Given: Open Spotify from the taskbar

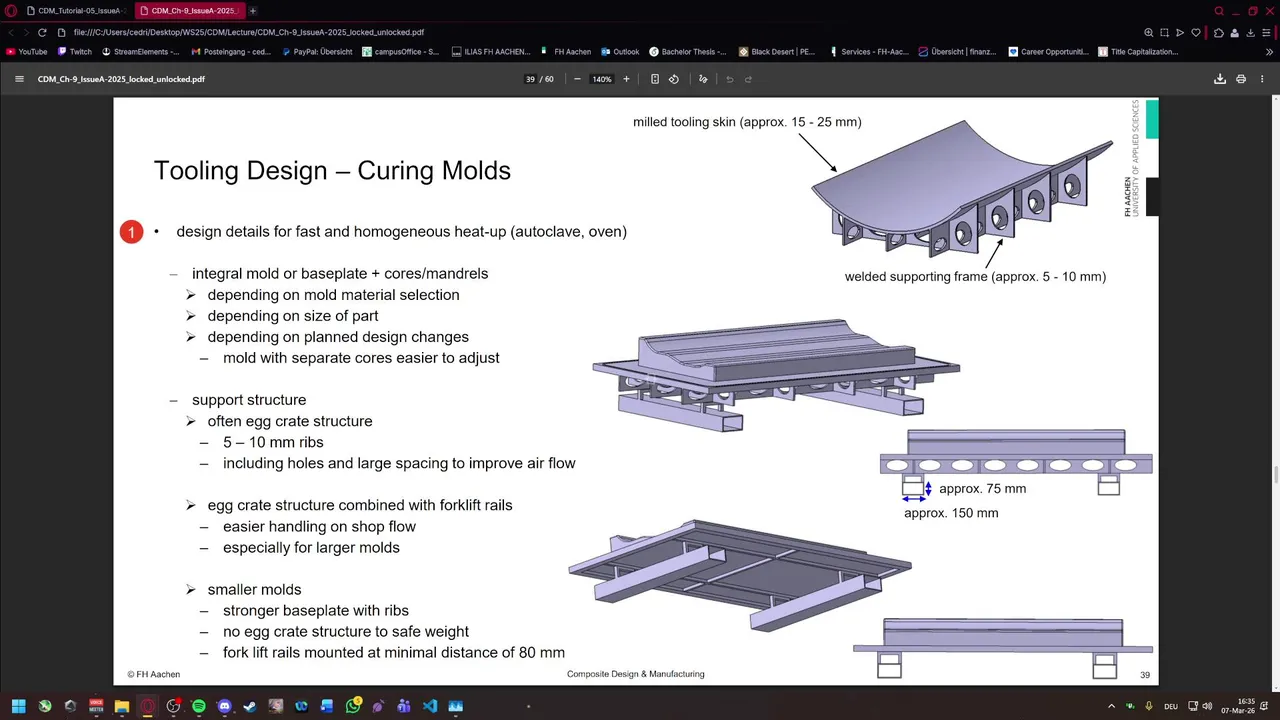Looking at the screenshot, I should (x=199, y=706).
